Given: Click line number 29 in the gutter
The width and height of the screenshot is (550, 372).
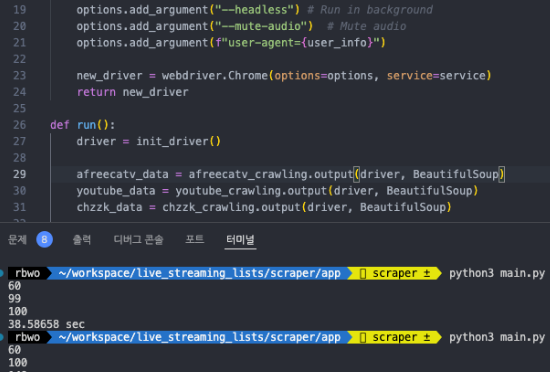Looking at the screenshot, I should click(x=20, y=174).
